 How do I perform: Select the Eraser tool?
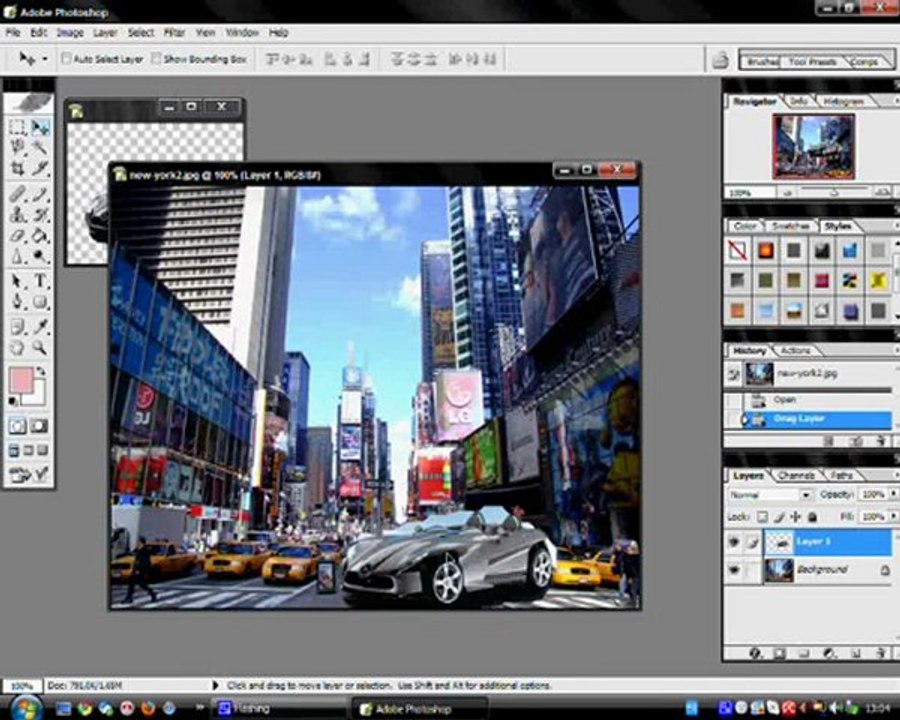tap(17, 235)
